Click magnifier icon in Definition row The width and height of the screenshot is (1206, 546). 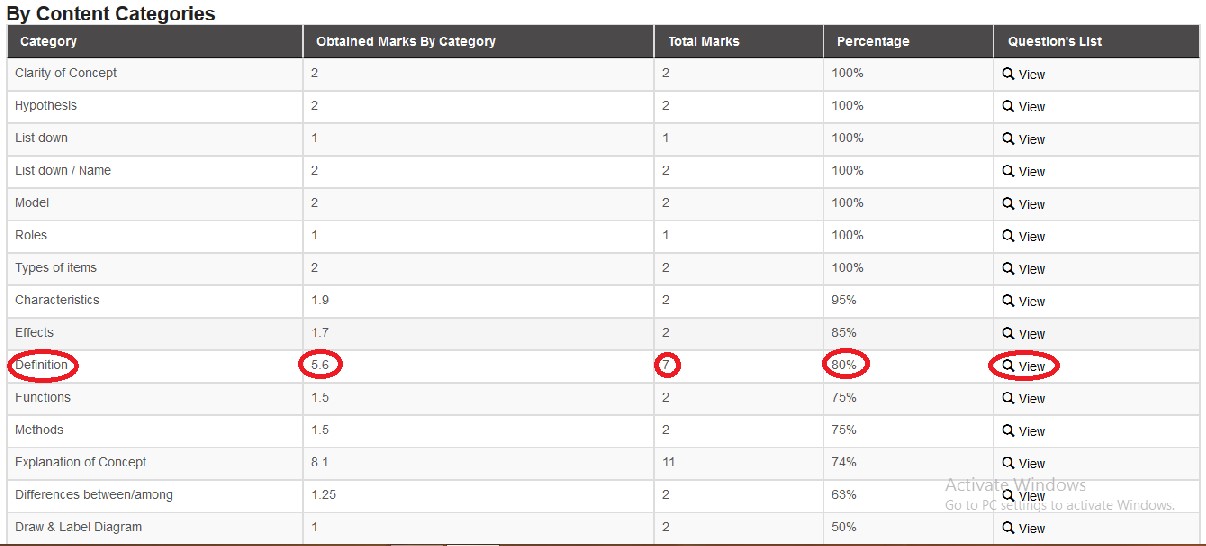tap(1008, 366)
